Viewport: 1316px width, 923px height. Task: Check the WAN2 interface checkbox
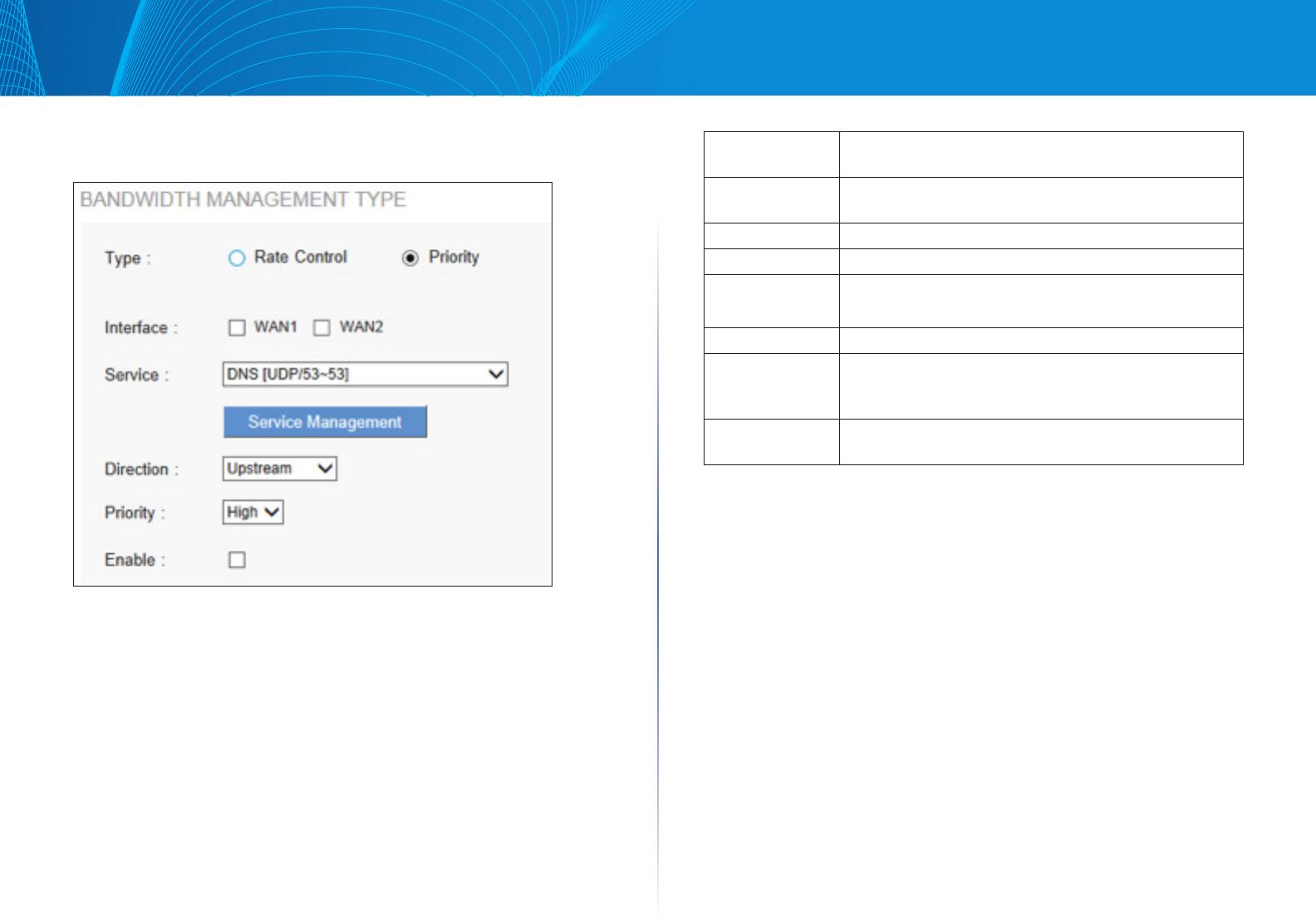(322, 327)
